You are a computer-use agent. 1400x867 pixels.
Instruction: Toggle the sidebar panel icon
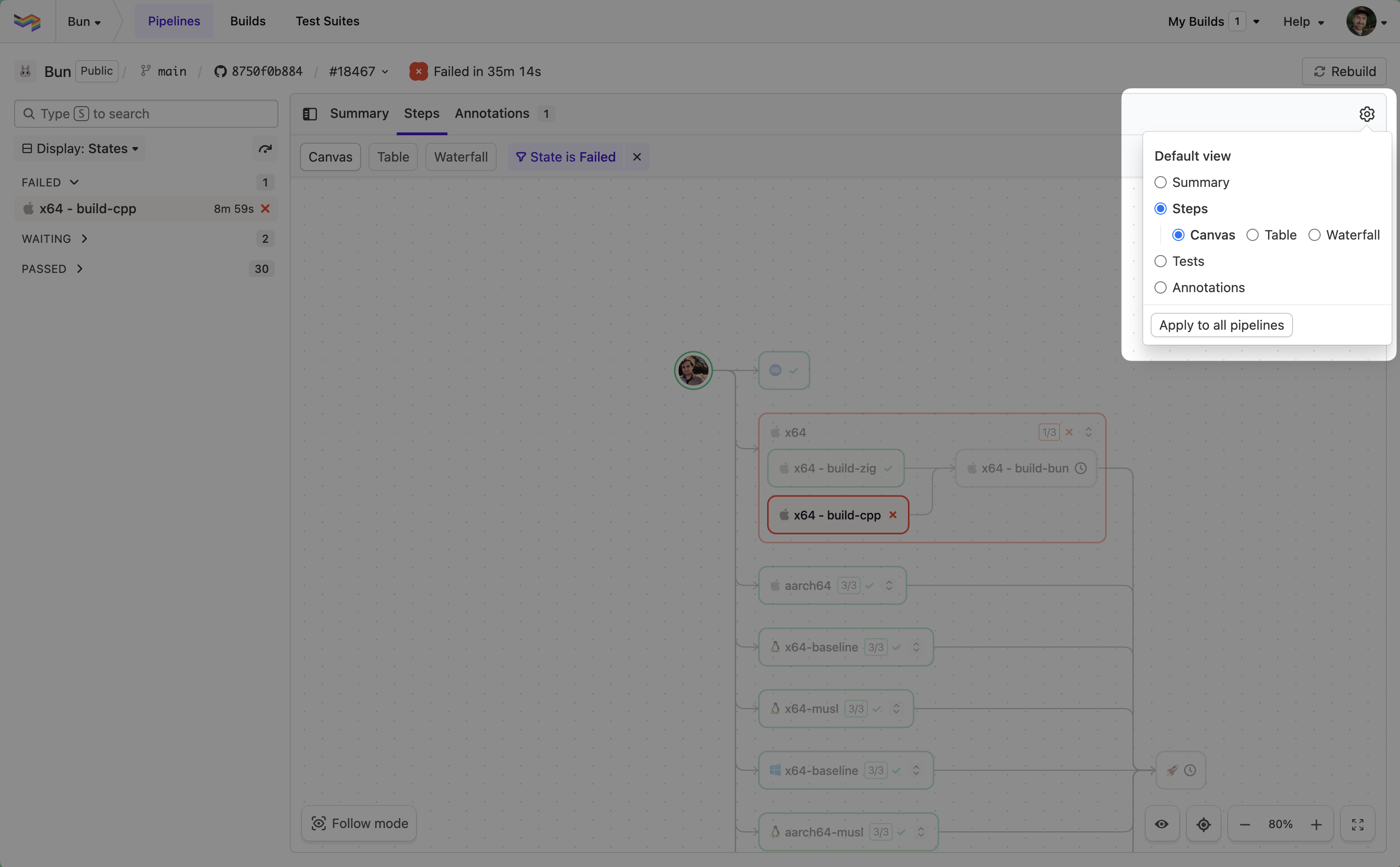coord(309,114)
